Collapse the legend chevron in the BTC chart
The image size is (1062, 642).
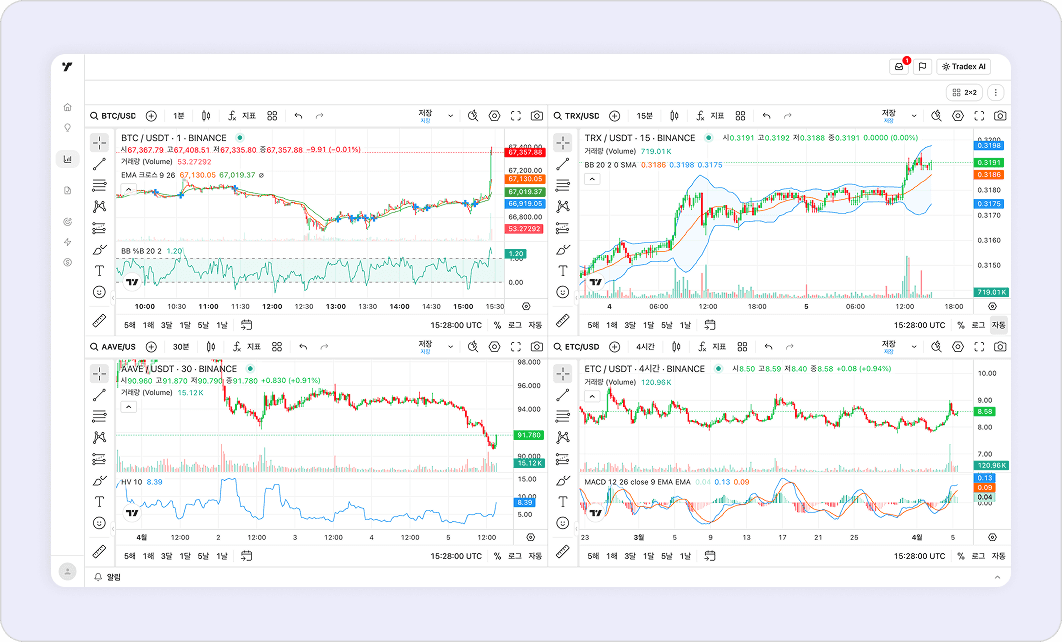pyautogui.click(x=129, y=189)
